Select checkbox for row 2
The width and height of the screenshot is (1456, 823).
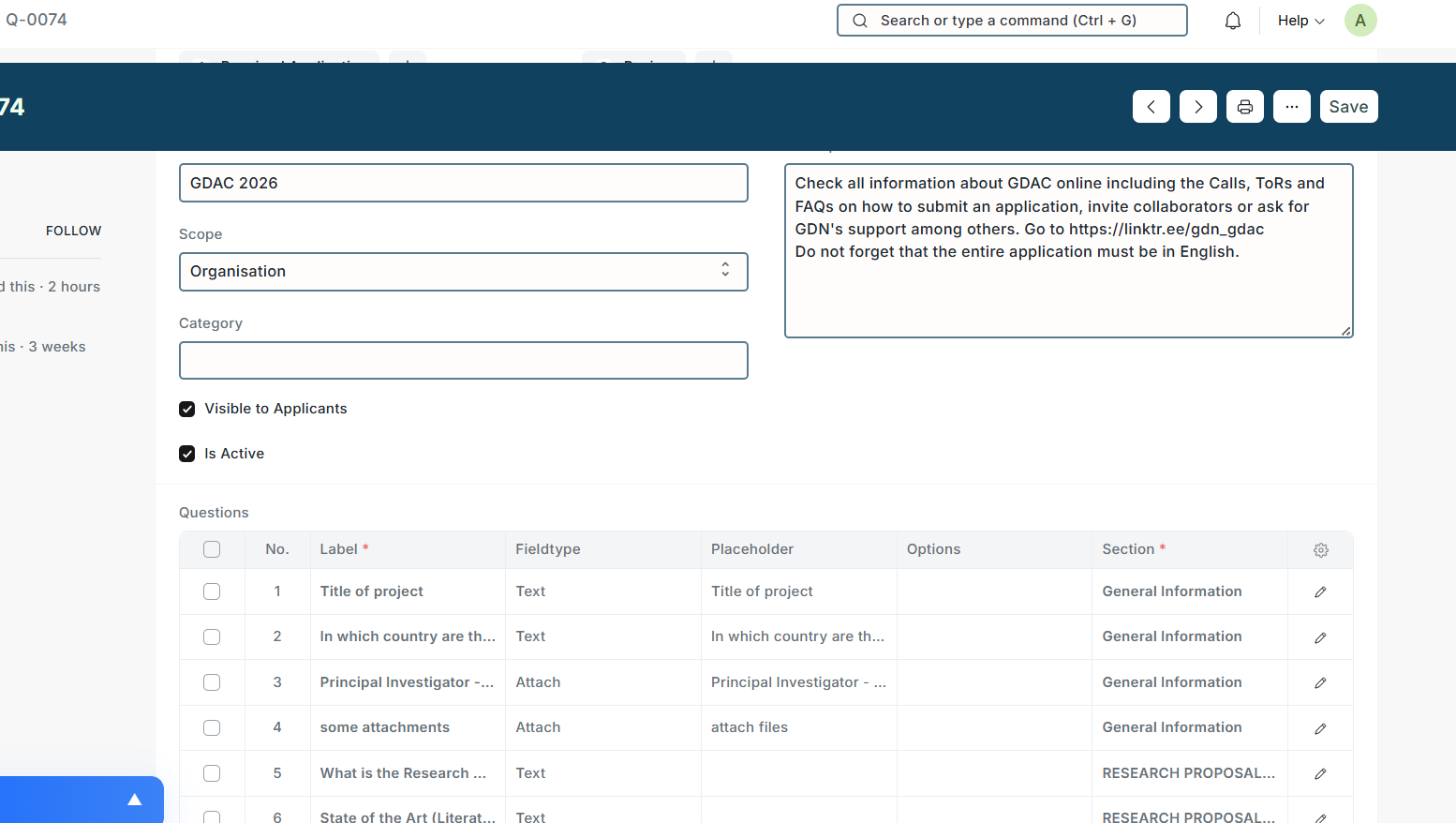212,637
